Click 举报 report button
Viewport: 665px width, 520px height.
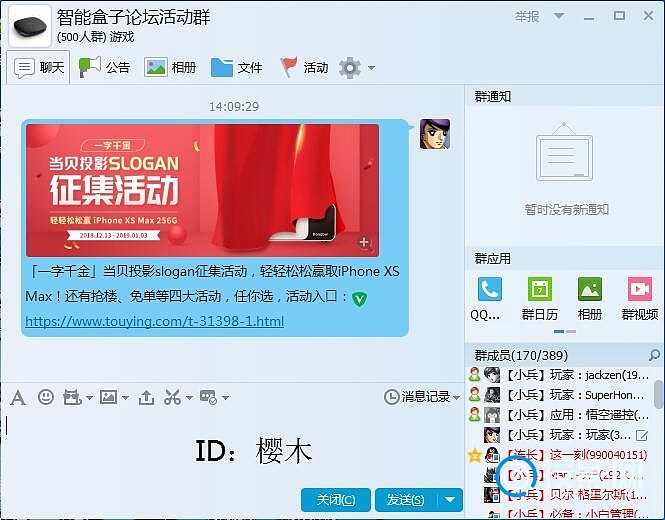(x=527, y=17)
